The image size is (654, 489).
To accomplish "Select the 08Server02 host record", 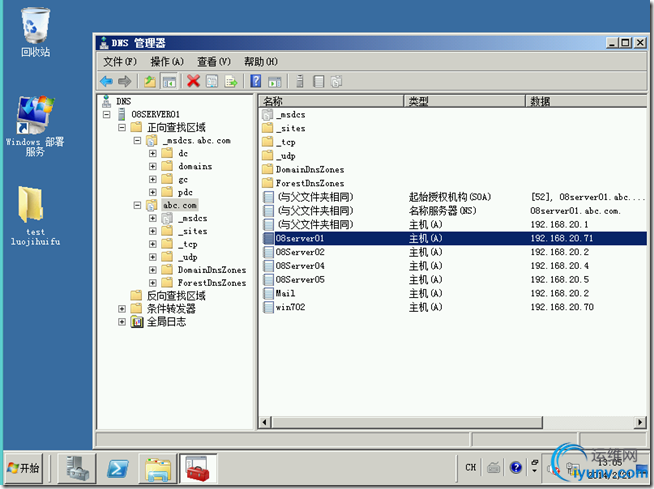I will click(455, 252).
